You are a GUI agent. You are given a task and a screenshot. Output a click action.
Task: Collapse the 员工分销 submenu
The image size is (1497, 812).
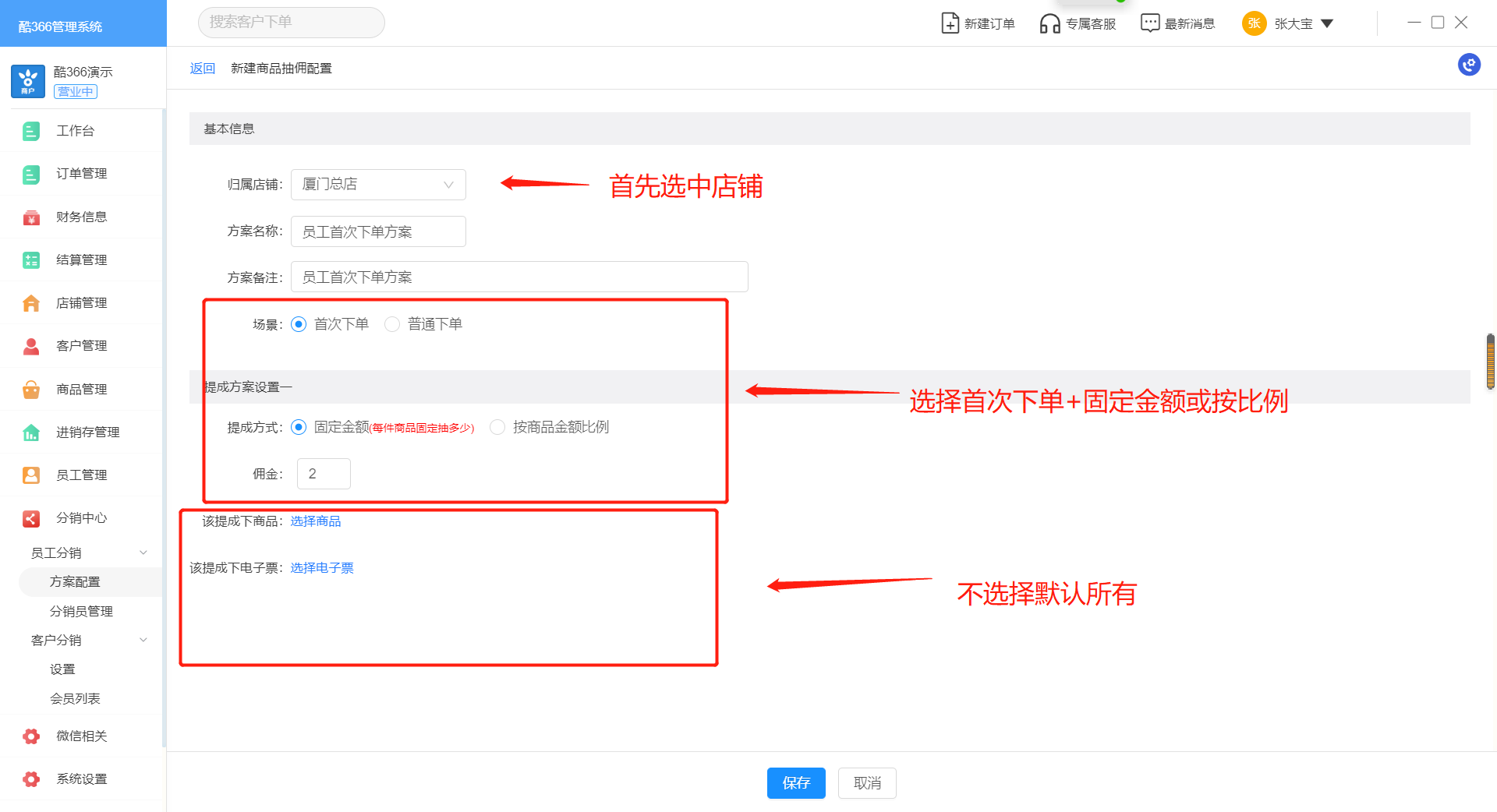pyautogui.click(x=143, y=553)
